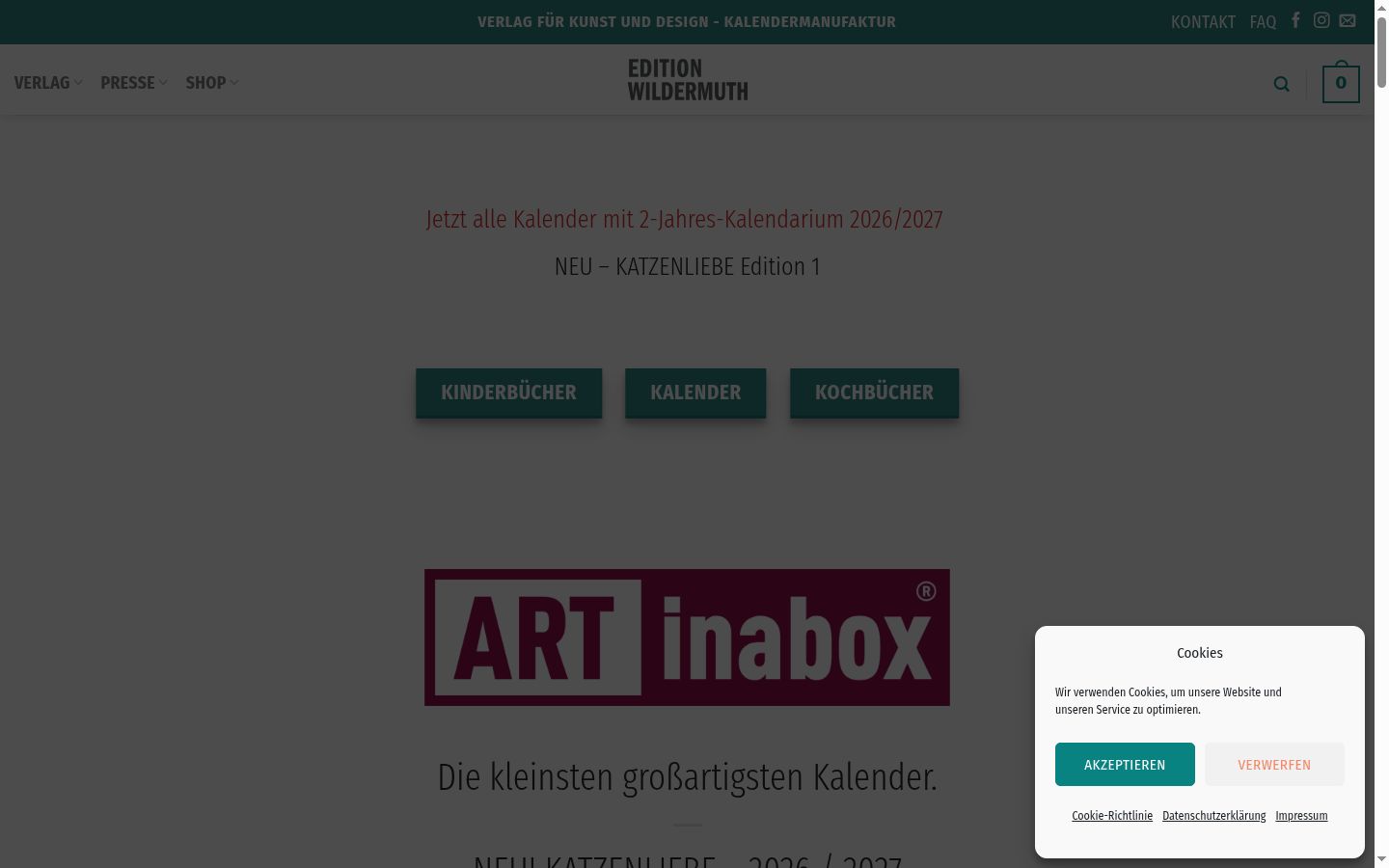Click the 2-Jahres-Kalendarium 2026/2027 headline
The height and width of the screenshot is (868, 1389).
click(685, 220)
